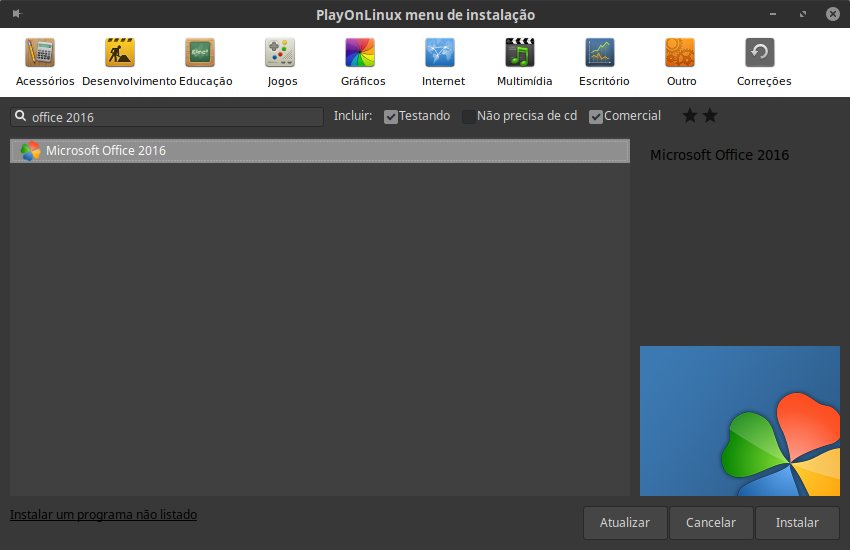
Task: Browse the Jogos category
Action: (x=280, y=54)
